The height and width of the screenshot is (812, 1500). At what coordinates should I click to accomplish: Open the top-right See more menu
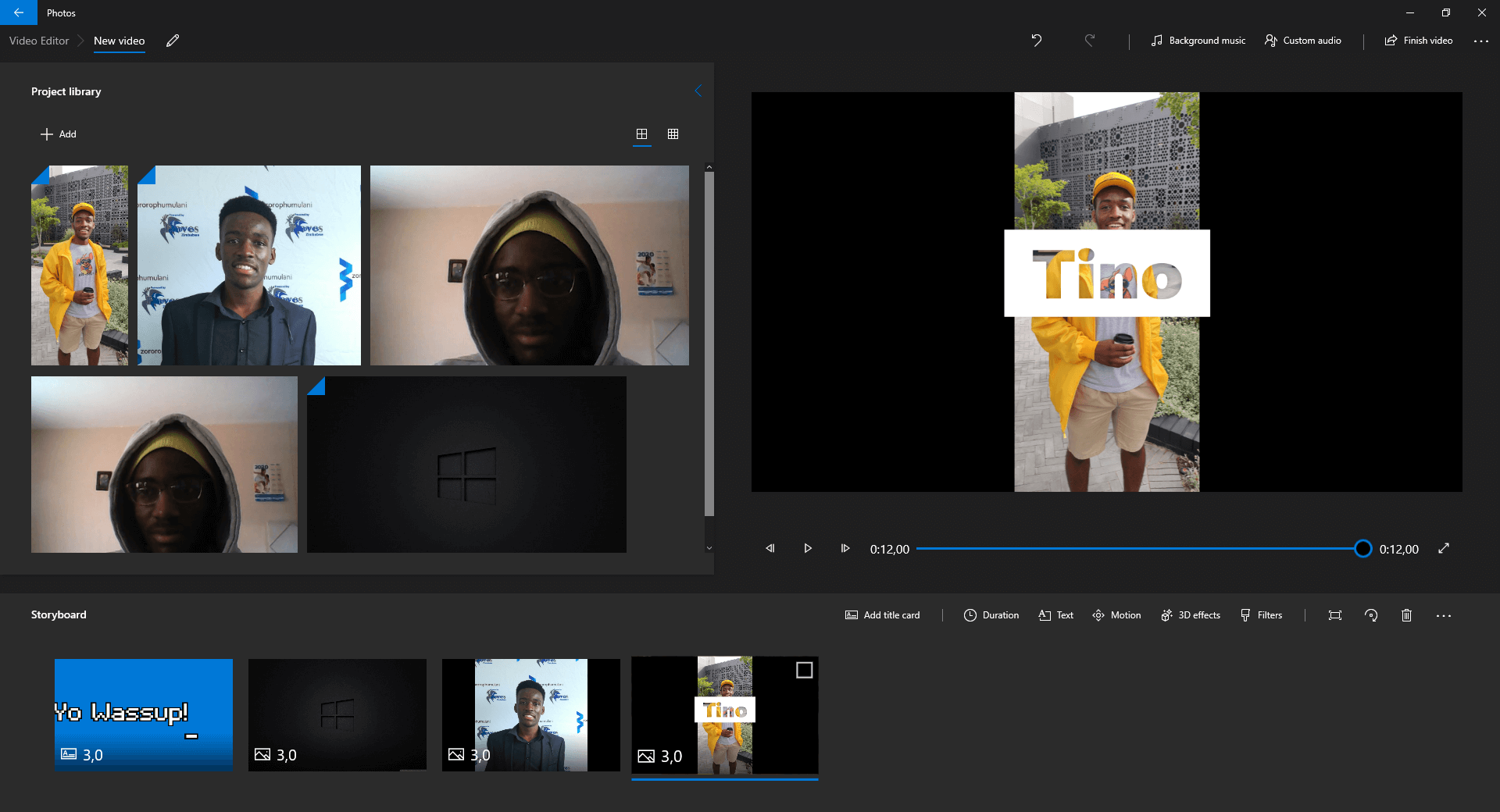tap(1480, 41)
